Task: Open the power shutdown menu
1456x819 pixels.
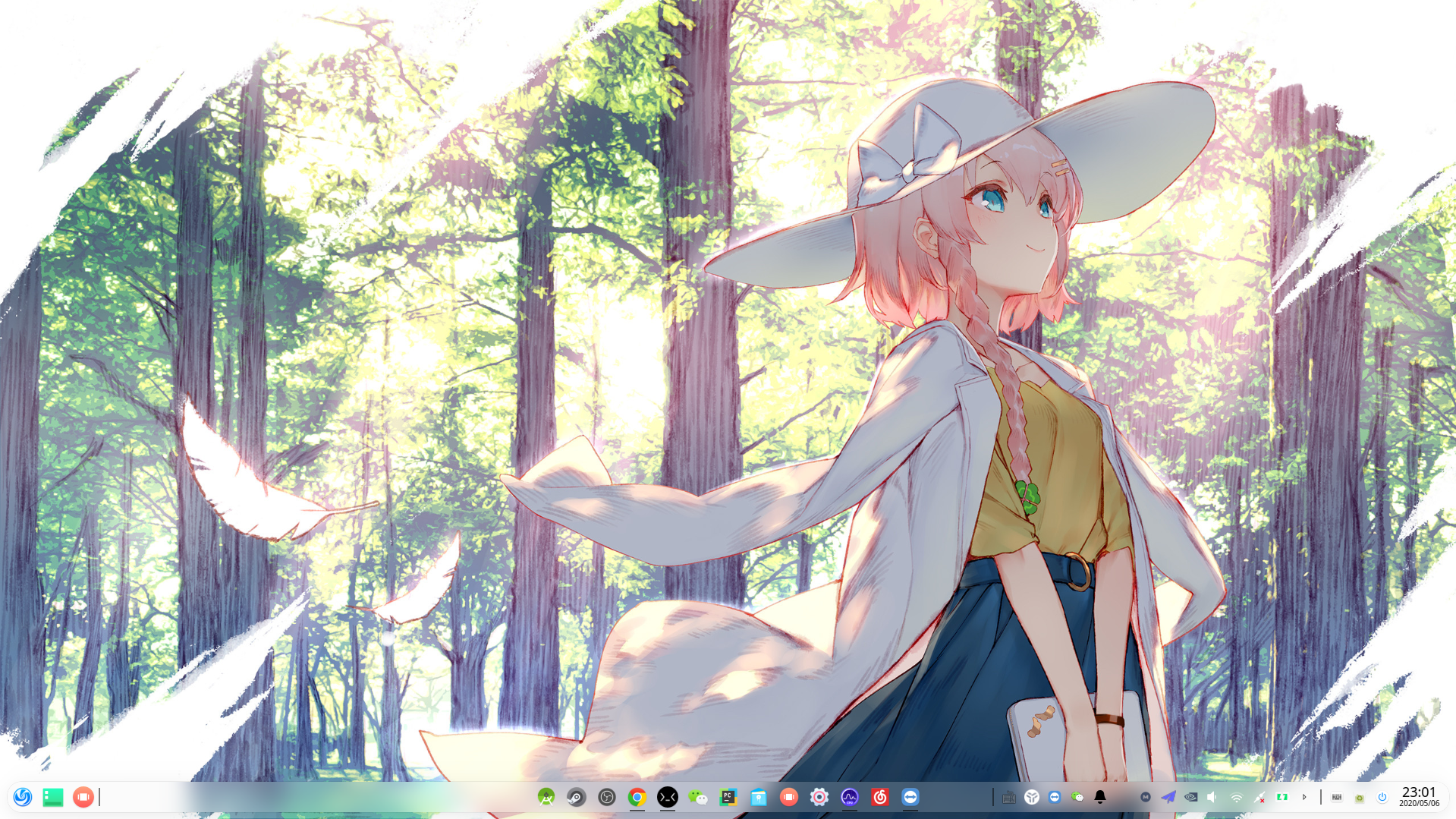Action: pyautogui.click(x=1382, y=797)
